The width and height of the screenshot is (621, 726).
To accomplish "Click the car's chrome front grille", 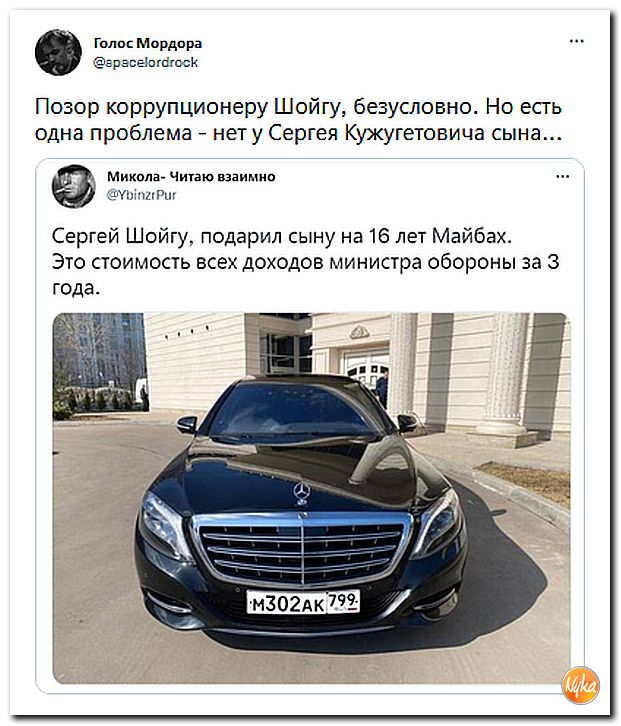I will click(x=302, y=547).
